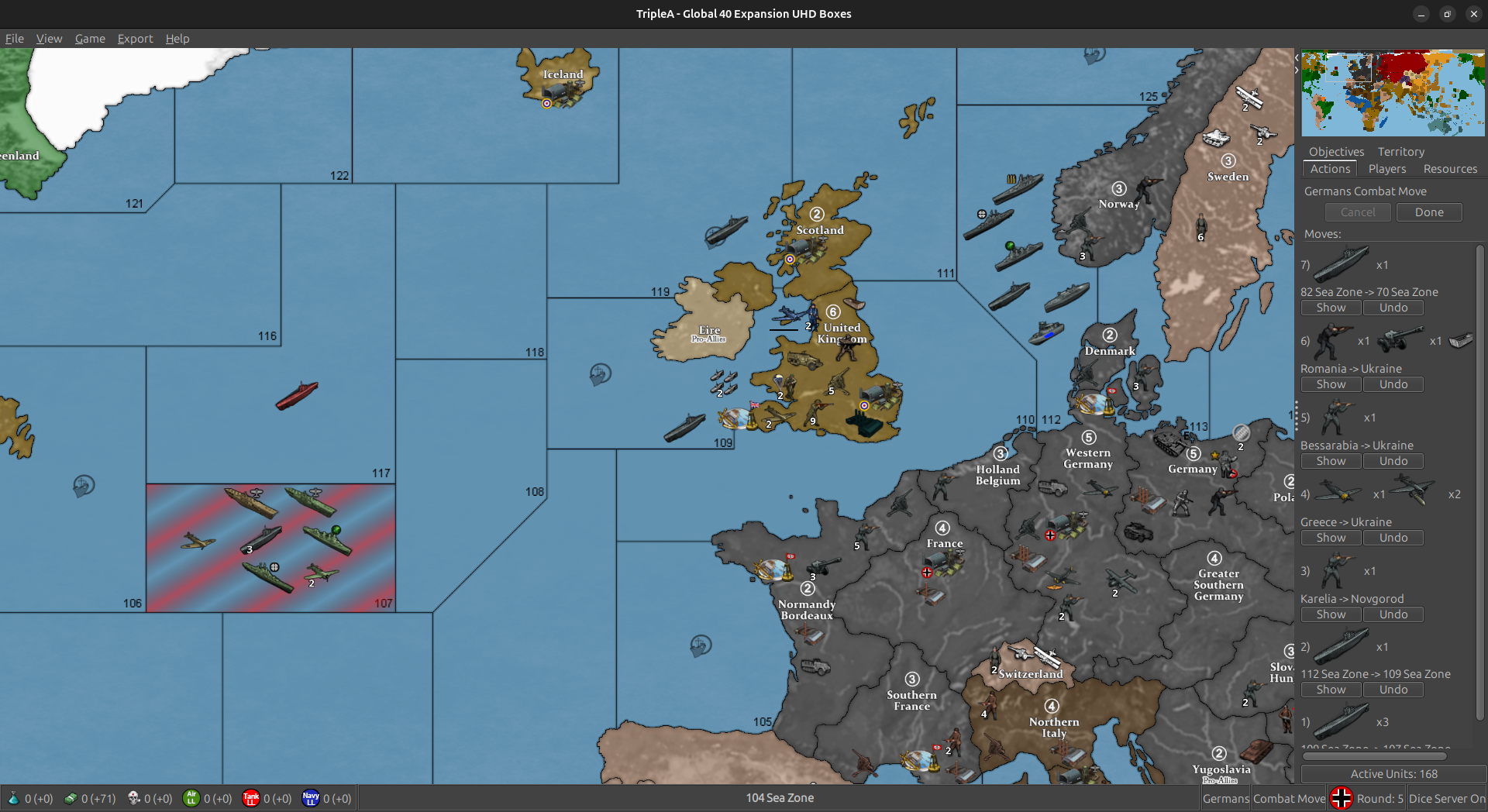
Task: Click the convoy marker in Sea Zone 118
Action: tap(600, 374)
